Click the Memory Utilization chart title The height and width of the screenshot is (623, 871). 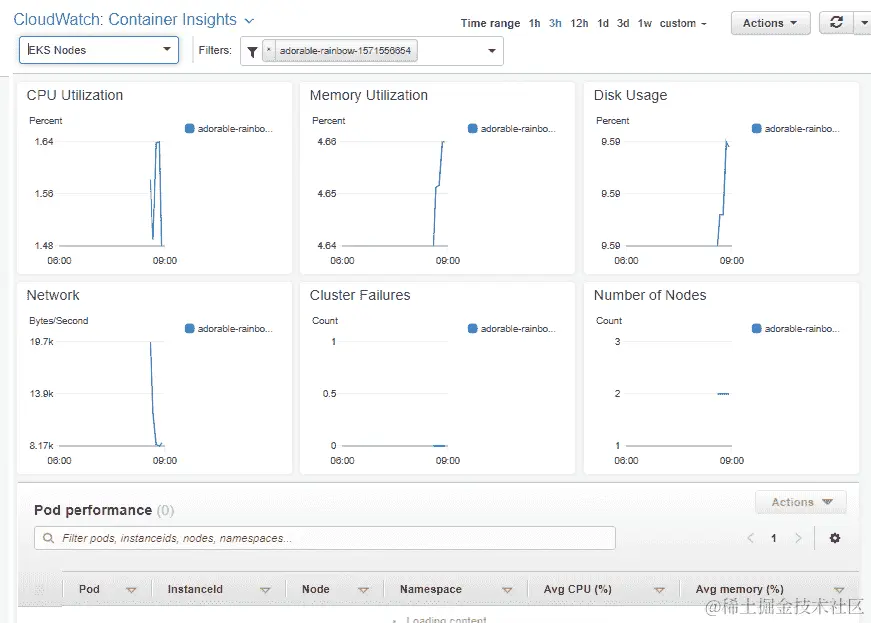[369, 96]
